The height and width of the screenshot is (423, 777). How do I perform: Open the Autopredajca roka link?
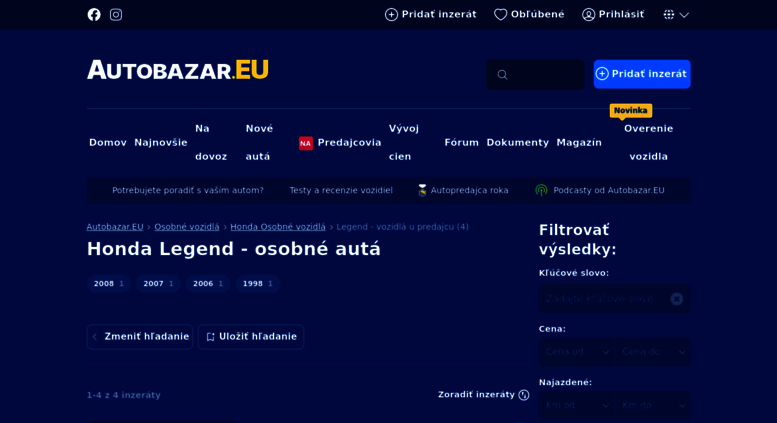(463, 190)
